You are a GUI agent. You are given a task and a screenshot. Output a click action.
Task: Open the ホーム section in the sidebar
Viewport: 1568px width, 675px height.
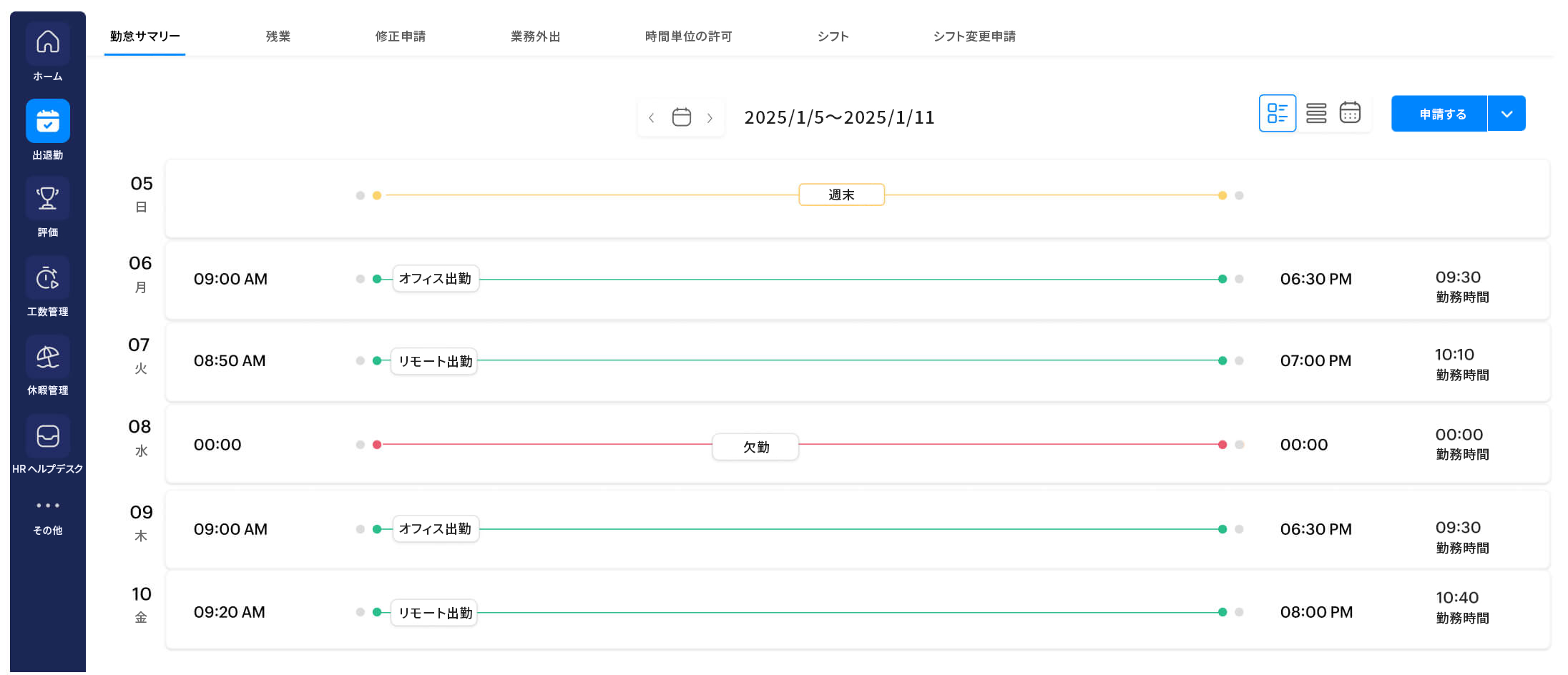point(47,43)
